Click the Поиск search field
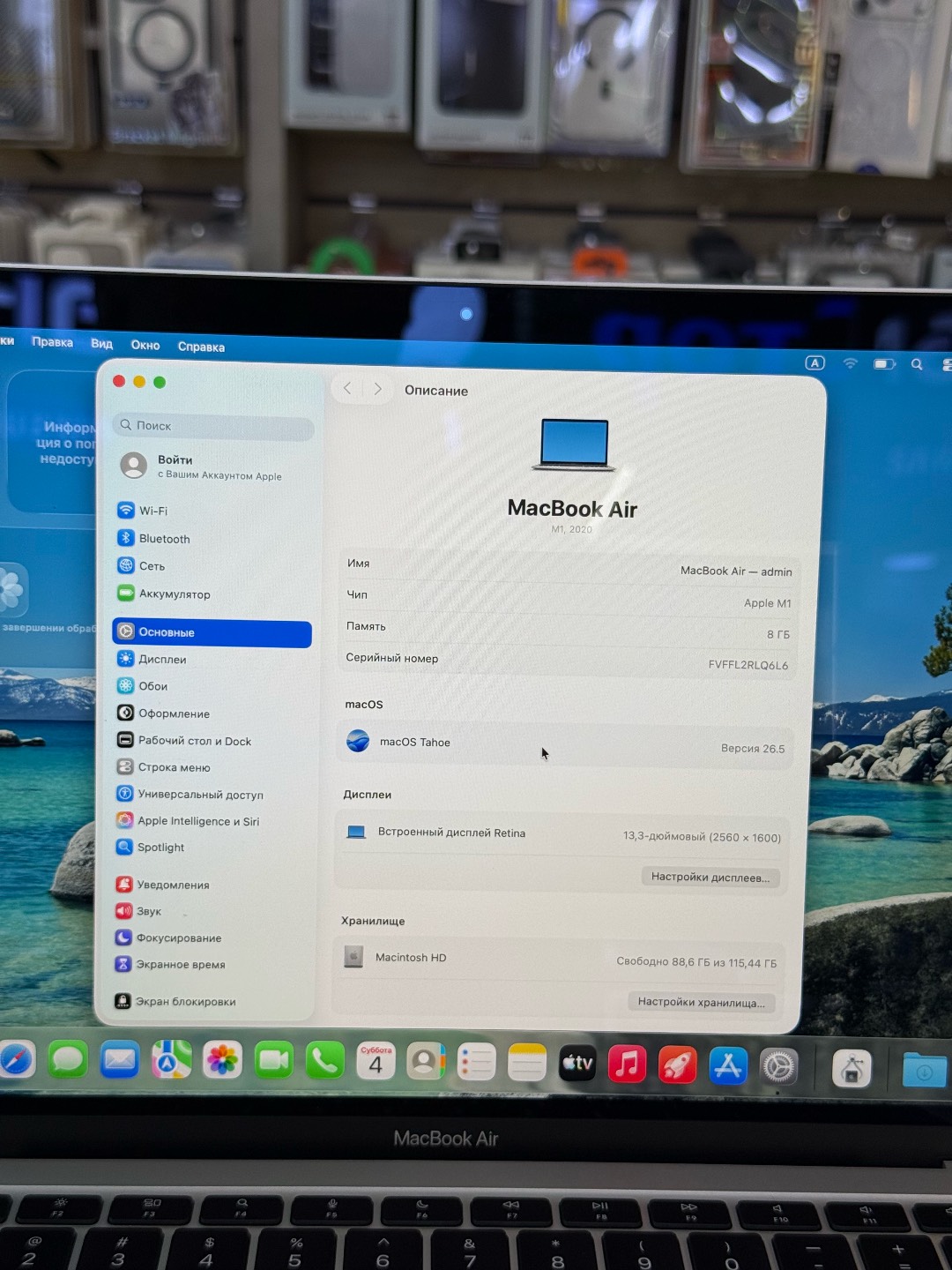Screen dimensions: 952x1270 [213, 426]
